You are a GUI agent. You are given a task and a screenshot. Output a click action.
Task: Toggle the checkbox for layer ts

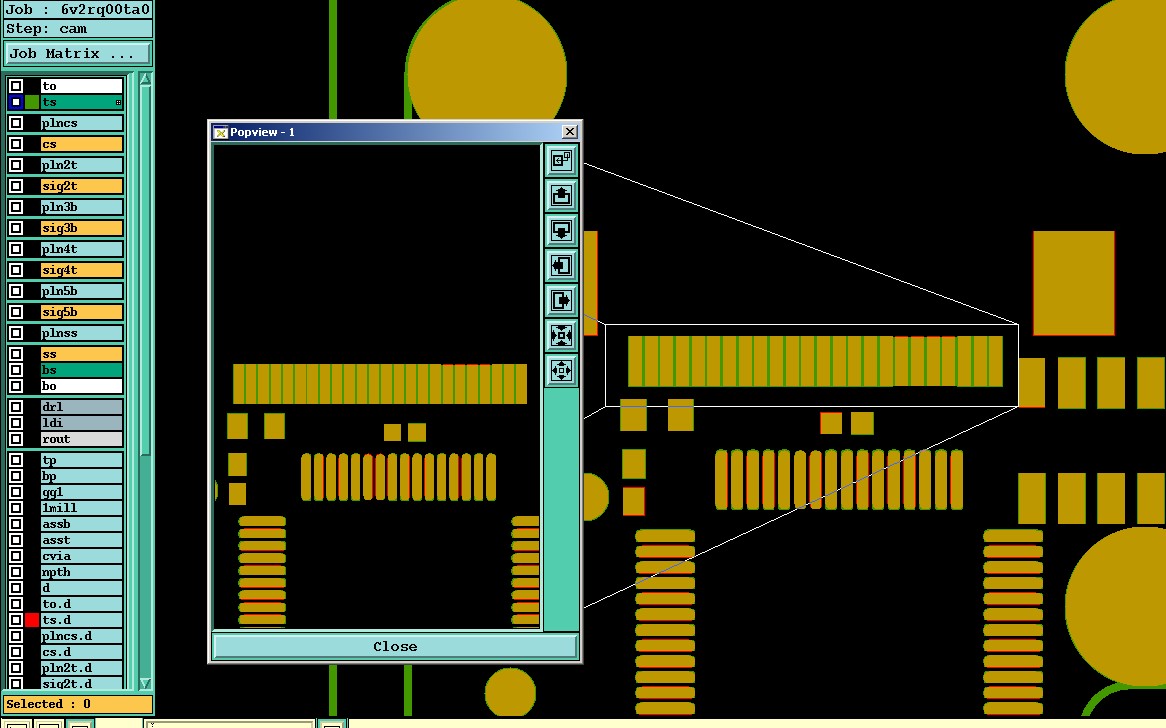[16, 102]
